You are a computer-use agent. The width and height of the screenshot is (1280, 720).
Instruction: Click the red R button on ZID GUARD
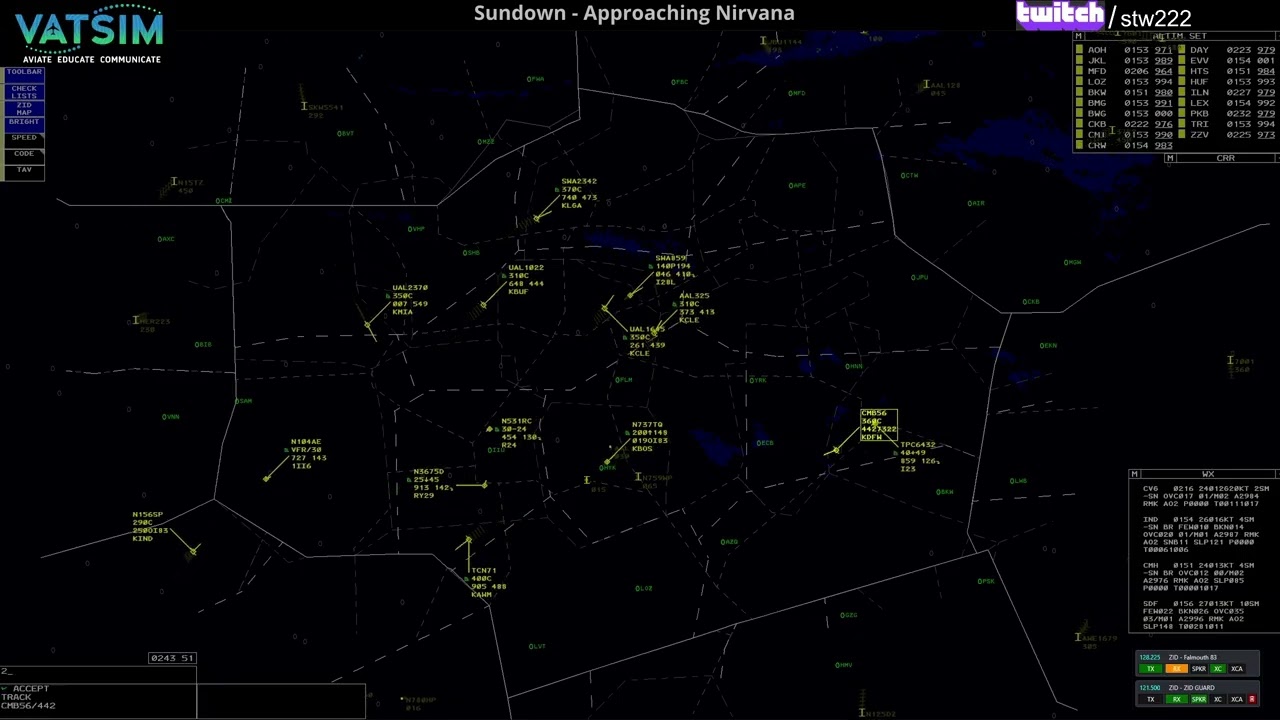(x=1252, y=699)
